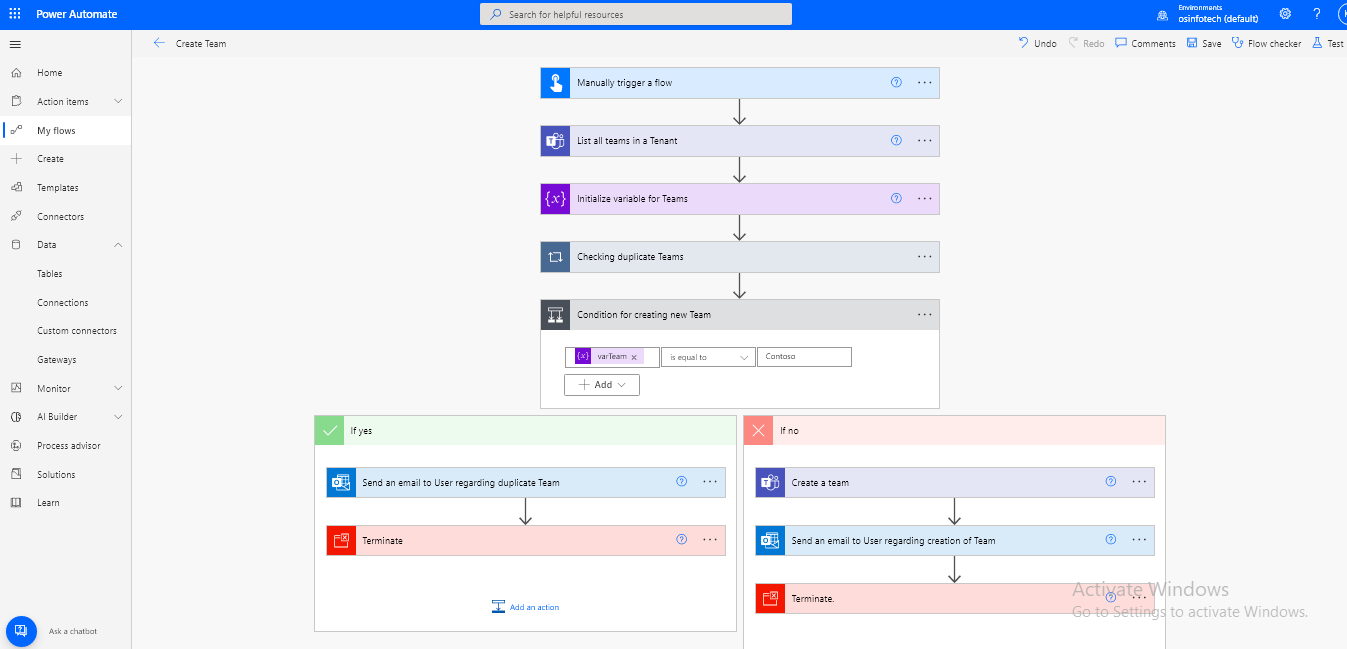This screenshot has height=649, width=1347.
Task: Open the 'is equal to' operator dropdown
Action: [x=708, y=356]
